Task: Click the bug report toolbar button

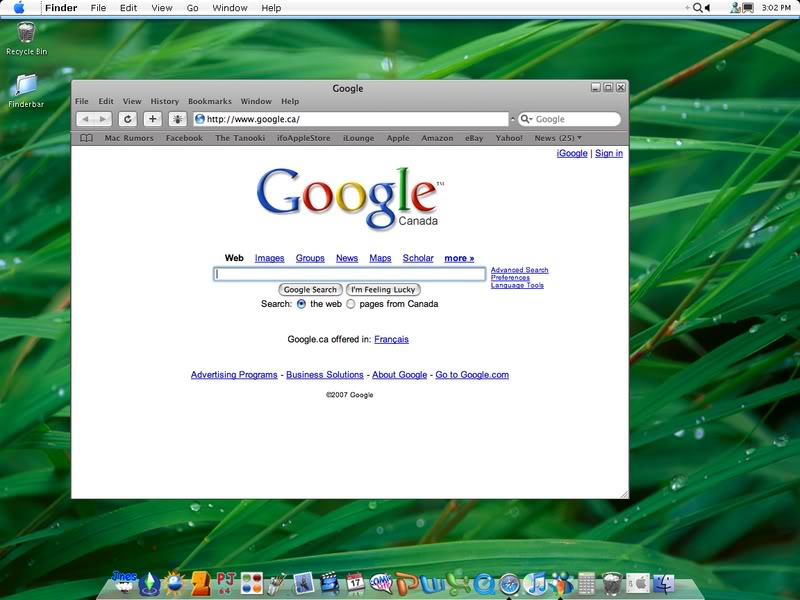Action: 178,119
